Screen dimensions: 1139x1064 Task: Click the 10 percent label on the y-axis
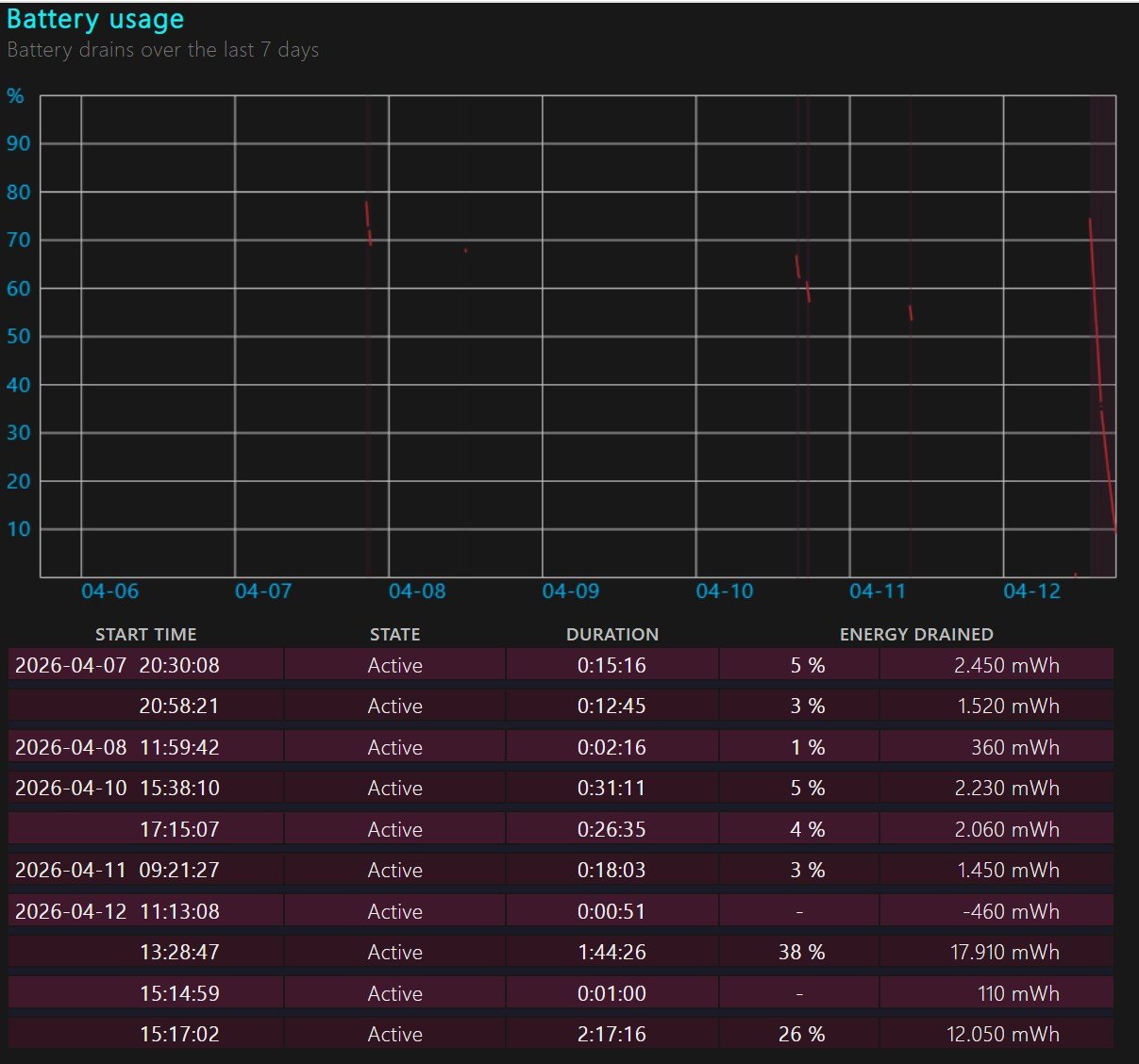19,529
